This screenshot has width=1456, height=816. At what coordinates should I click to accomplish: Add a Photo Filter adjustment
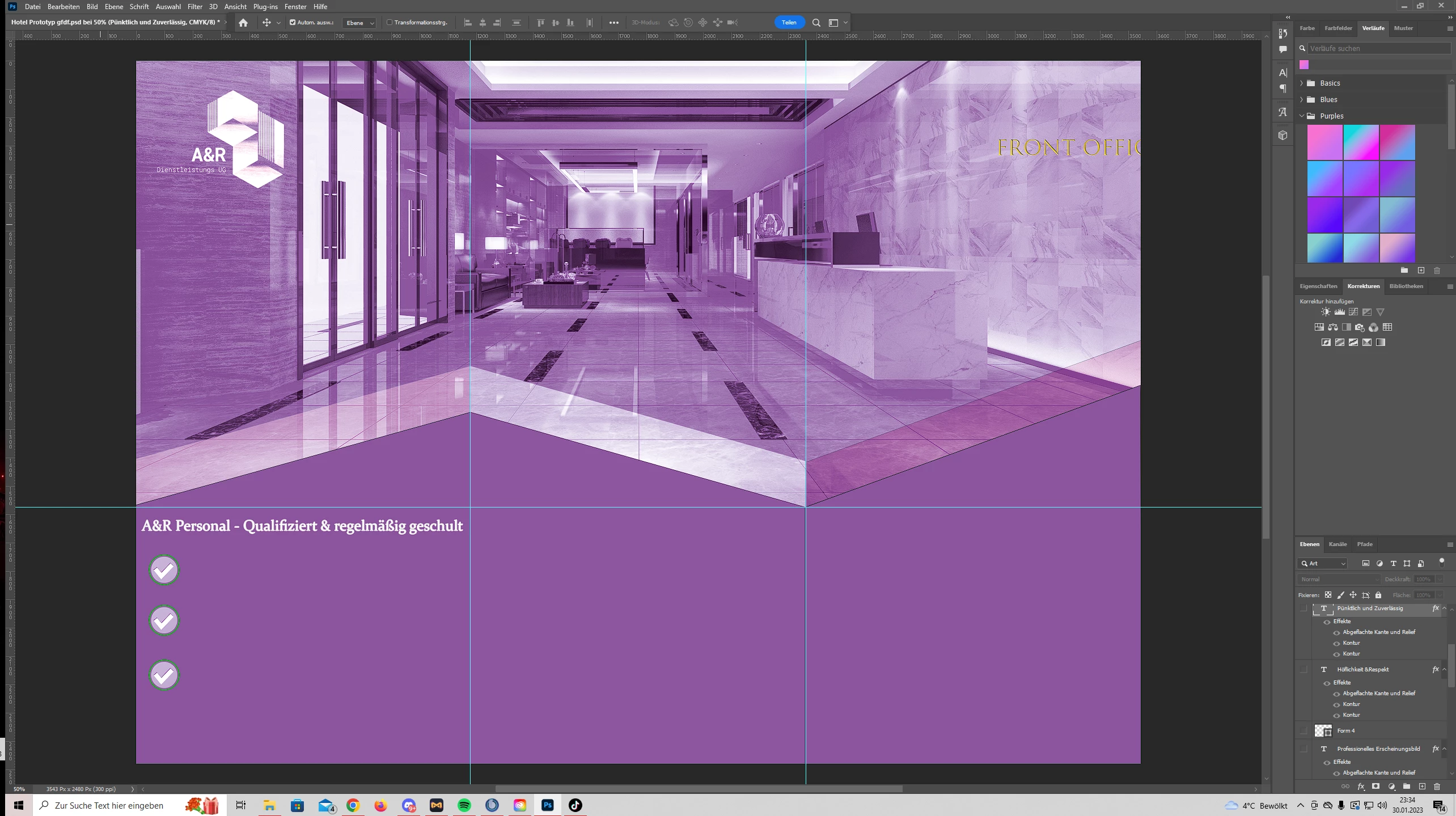(1360, 327)
